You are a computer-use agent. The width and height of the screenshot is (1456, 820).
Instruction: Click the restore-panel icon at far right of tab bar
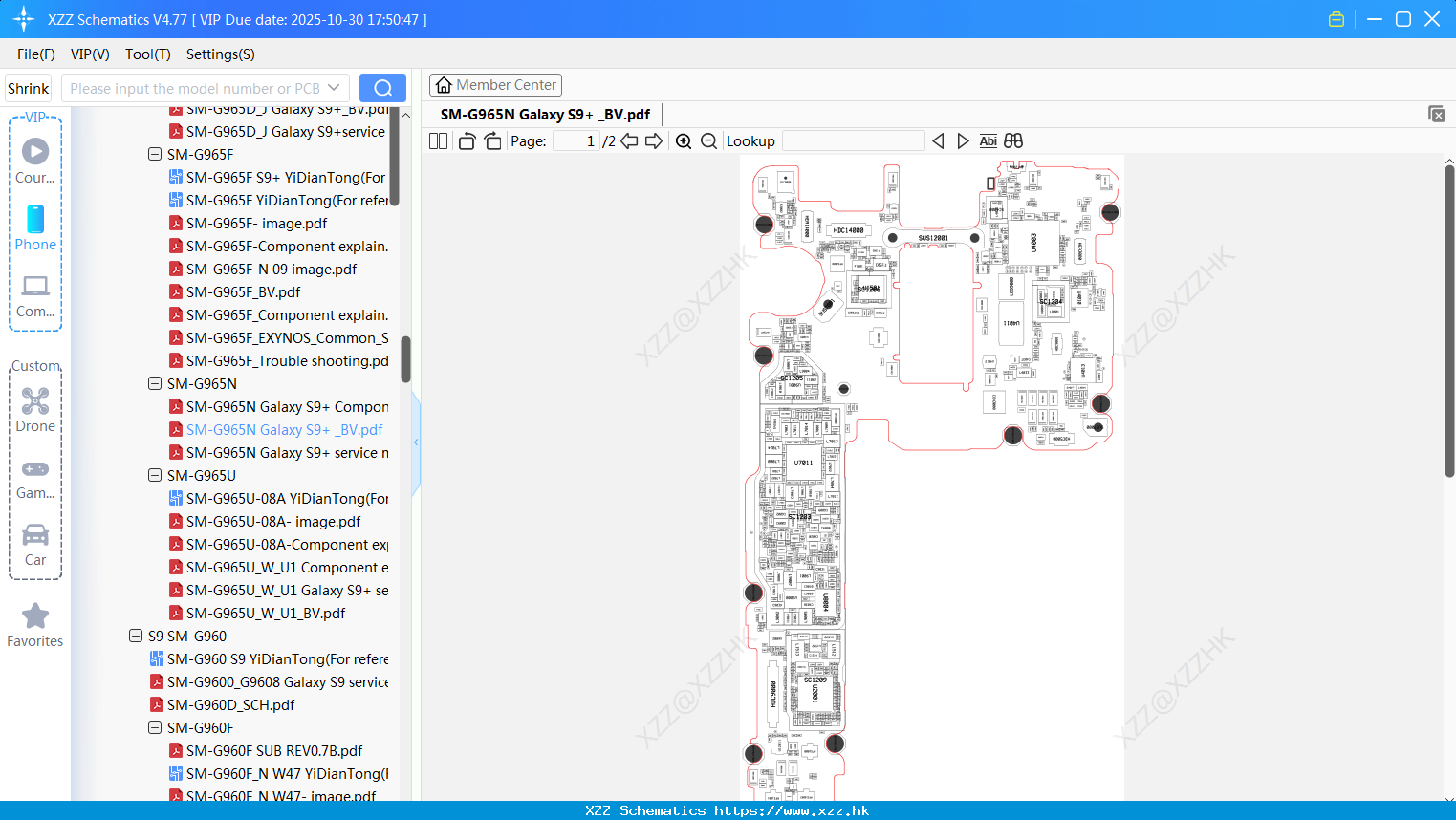tap(1437, 114)
